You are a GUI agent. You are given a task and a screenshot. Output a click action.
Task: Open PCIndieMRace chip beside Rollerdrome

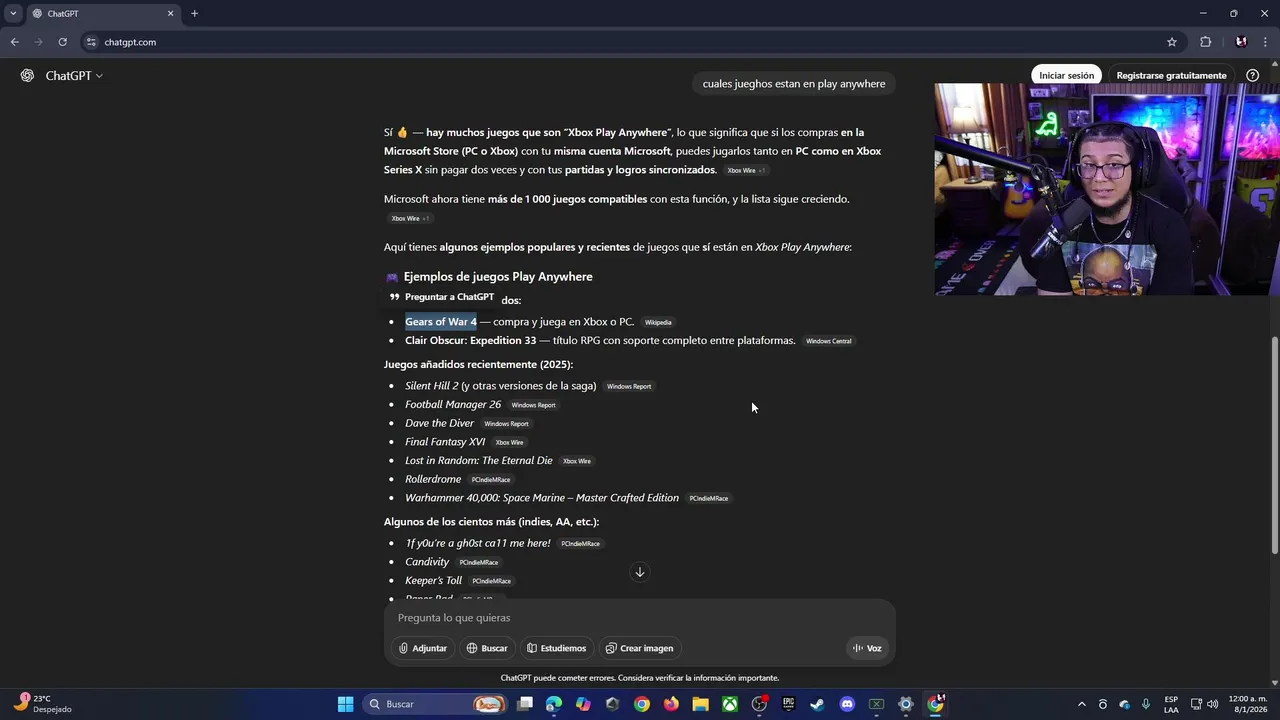pyautogui.click(x=491, y=480)
